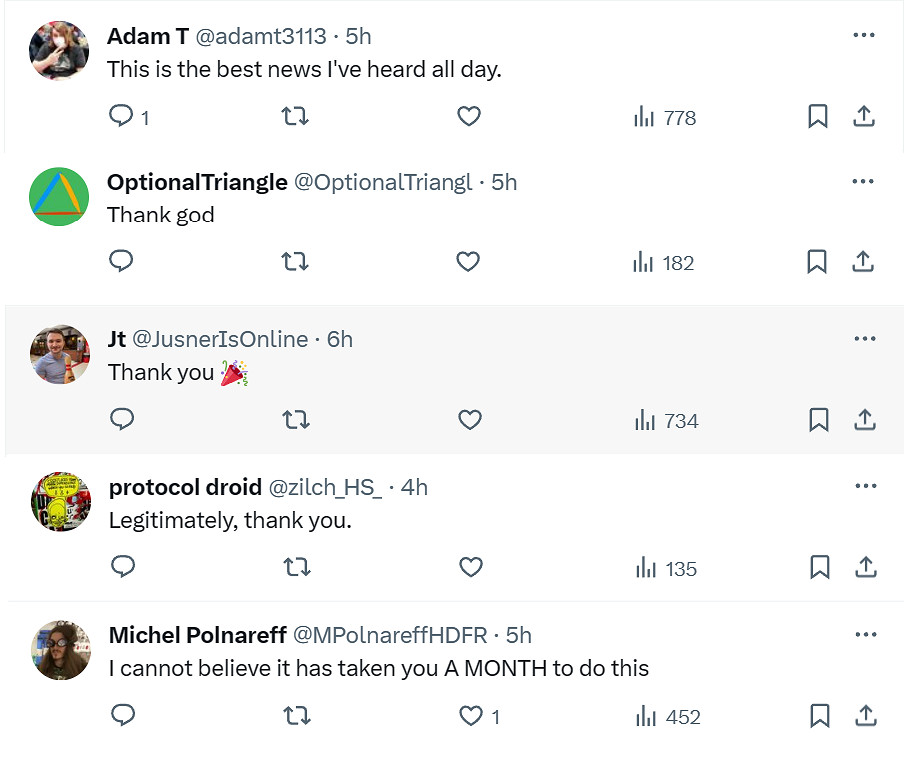Repost Jt's "Thank you" tweet

[296, 420]
